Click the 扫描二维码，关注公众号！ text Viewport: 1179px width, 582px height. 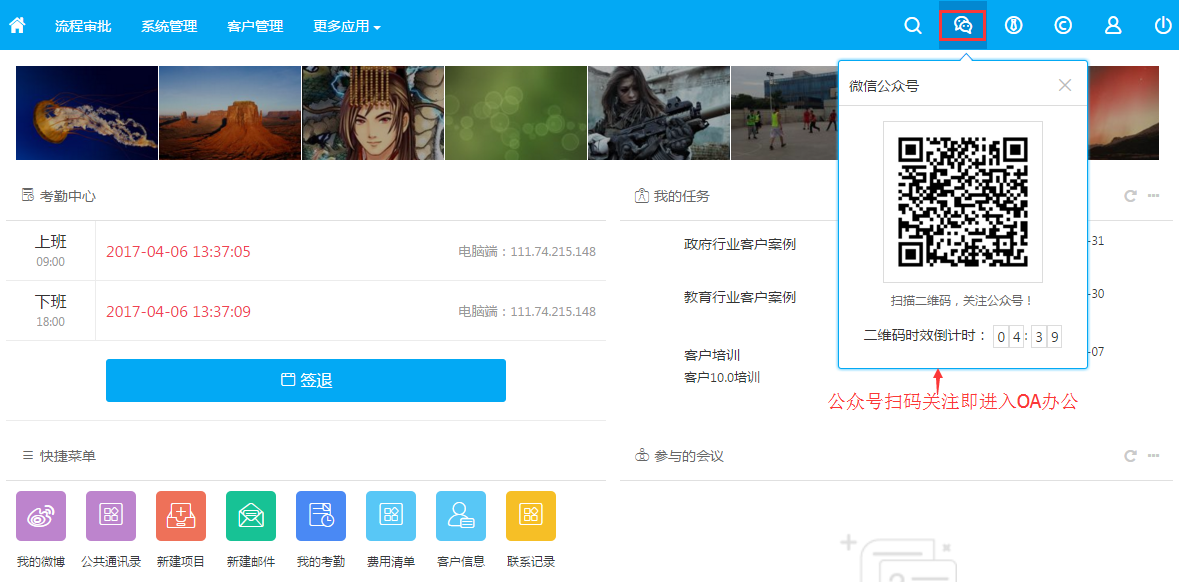(x=962, y=301)
